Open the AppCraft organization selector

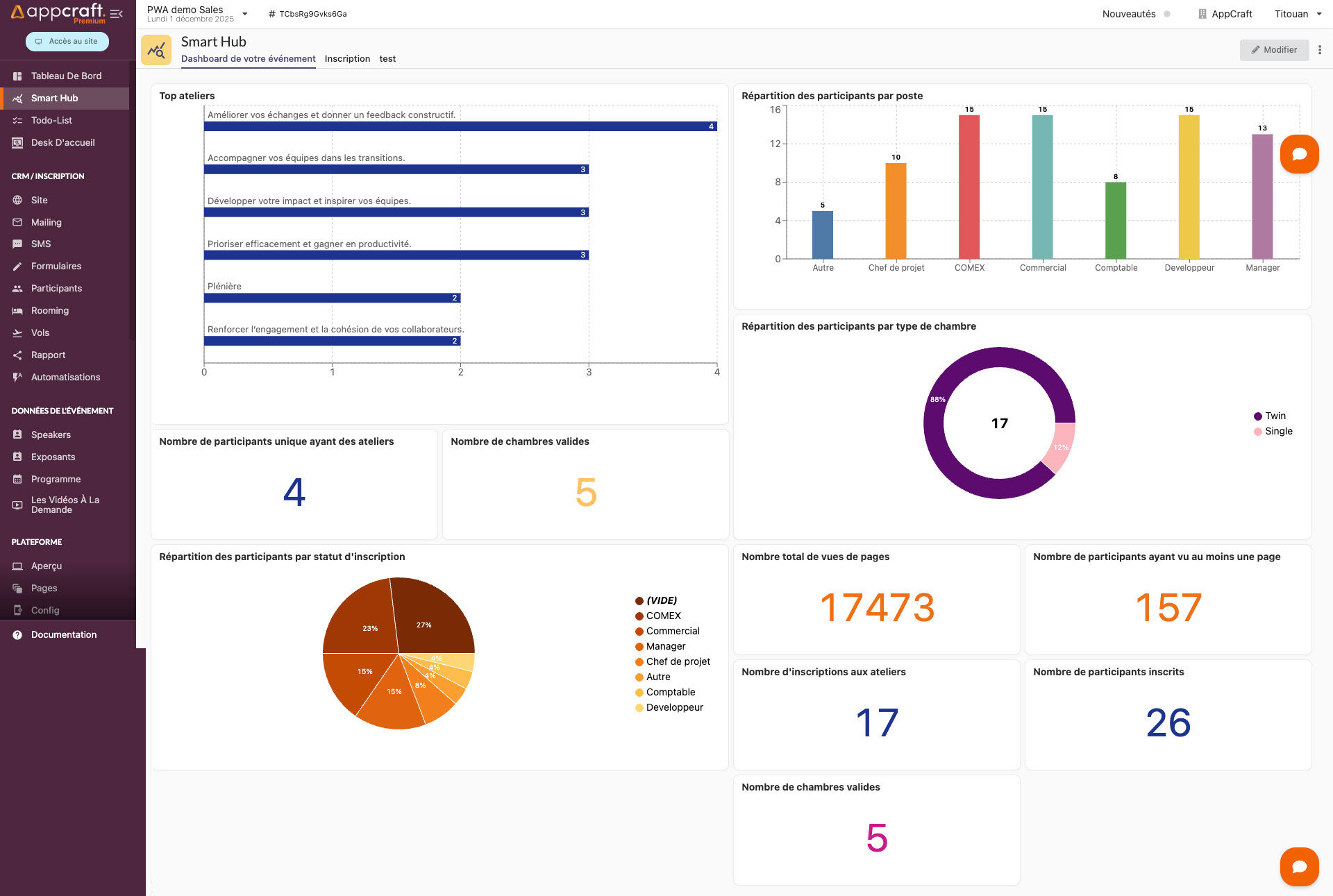[1225, 14]
